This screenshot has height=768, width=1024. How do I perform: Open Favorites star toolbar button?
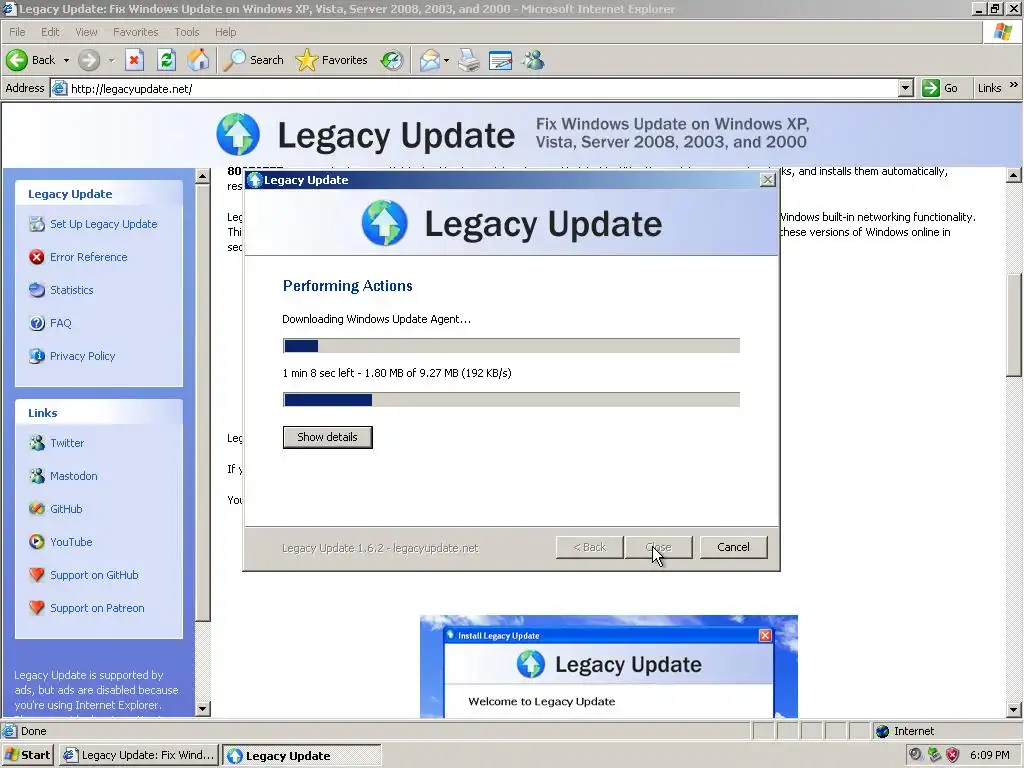pyautogui.click(x=331, y=60)
